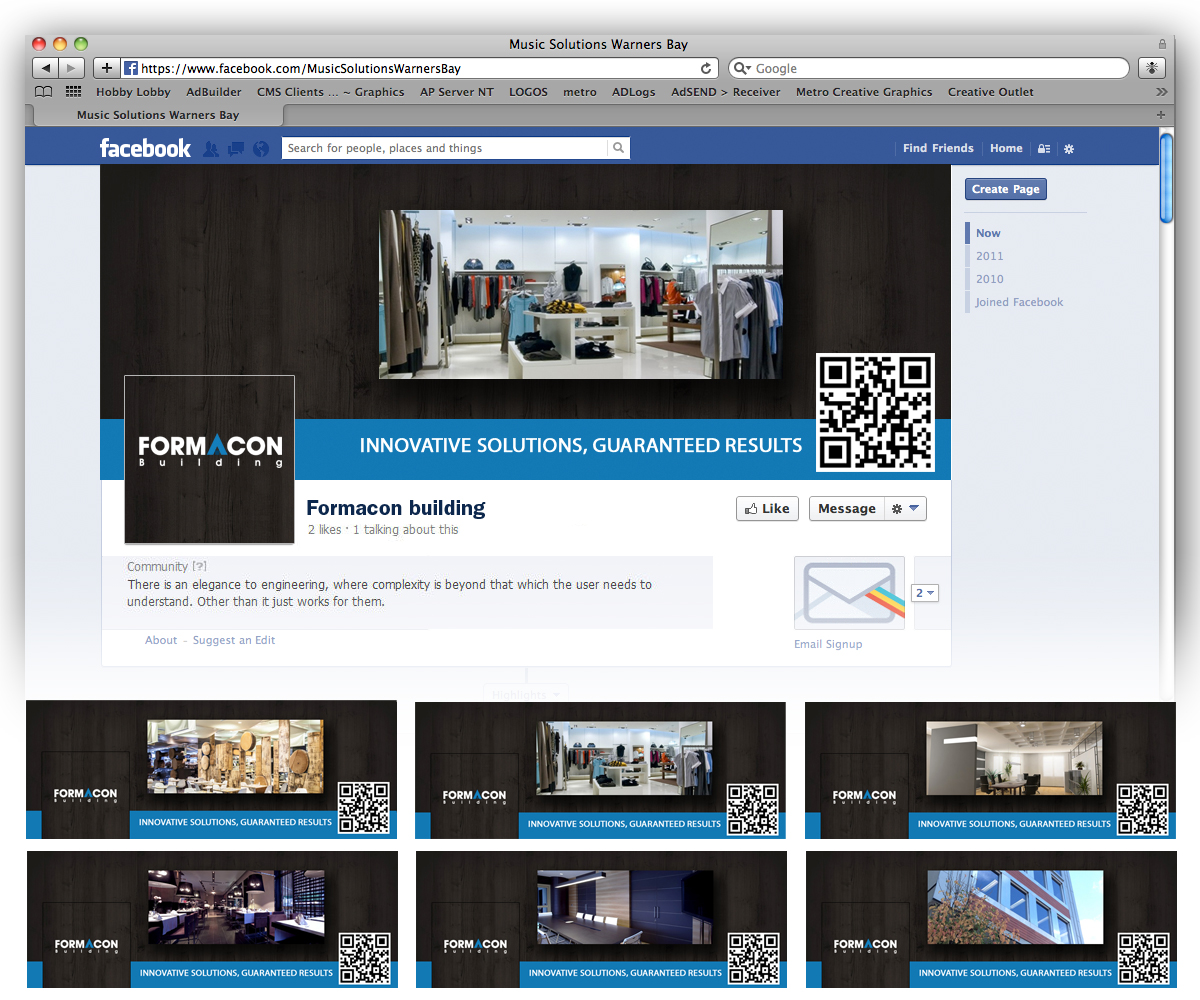The image size is (1200, 1000).
Task: Open ADLogs bookmark
Action: pos(634,92)
